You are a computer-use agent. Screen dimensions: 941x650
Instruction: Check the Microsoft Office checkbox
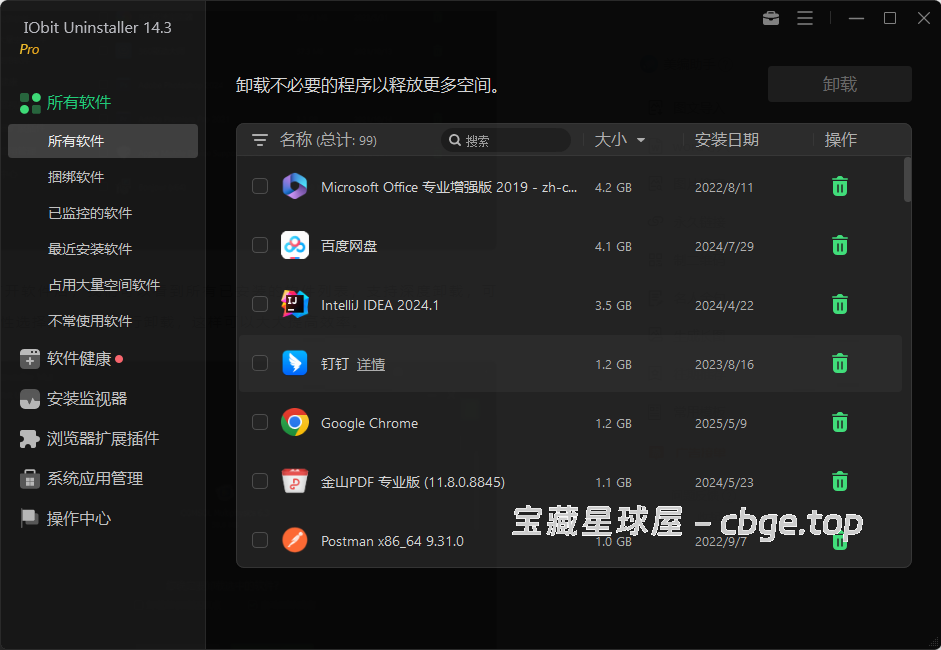click(260, 186)
